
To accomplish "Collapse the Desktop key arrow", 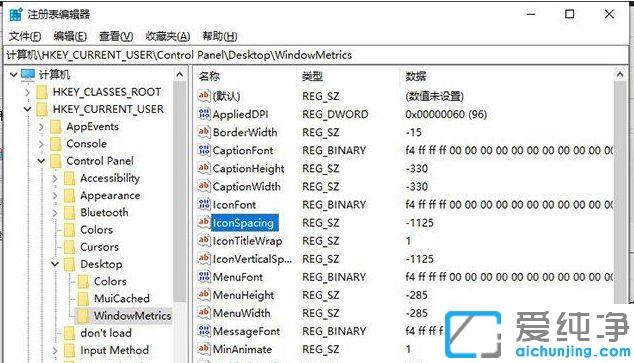I will coord(55,264).
